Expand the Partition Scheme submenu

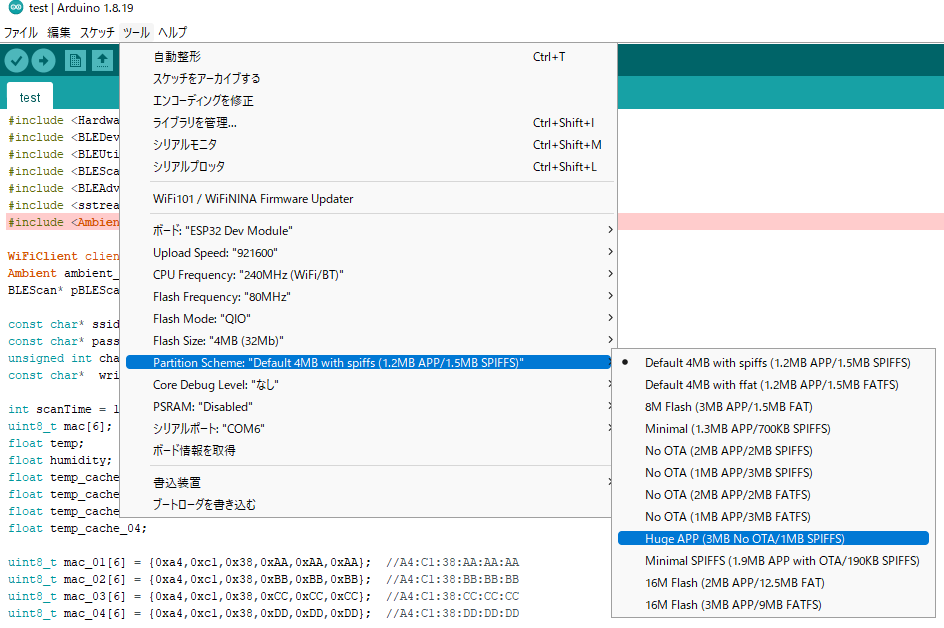coord(368,362)
